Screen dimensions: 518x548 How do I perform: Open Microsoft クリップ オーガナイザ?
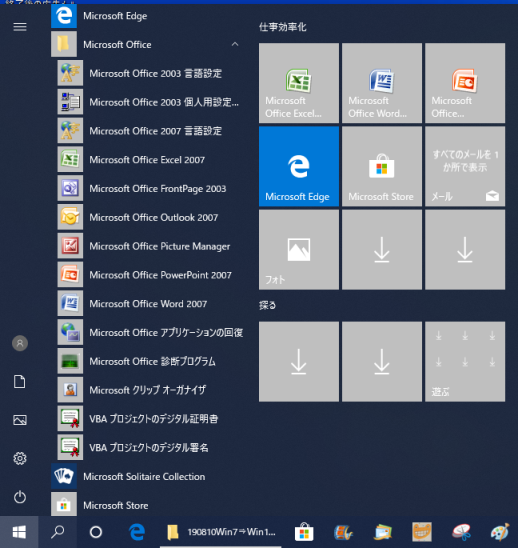tap(150, 390)
